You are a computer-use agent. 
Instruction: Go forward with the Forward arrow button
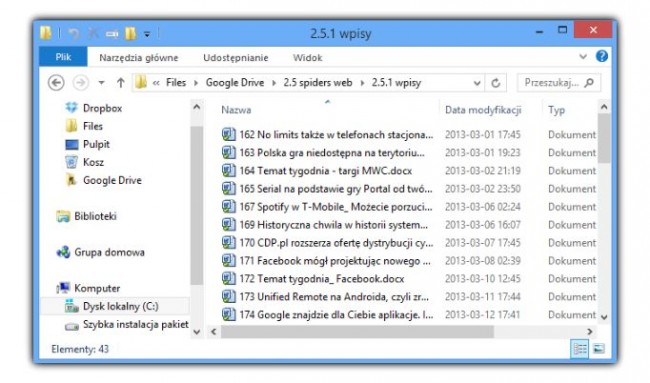[81, 83]
